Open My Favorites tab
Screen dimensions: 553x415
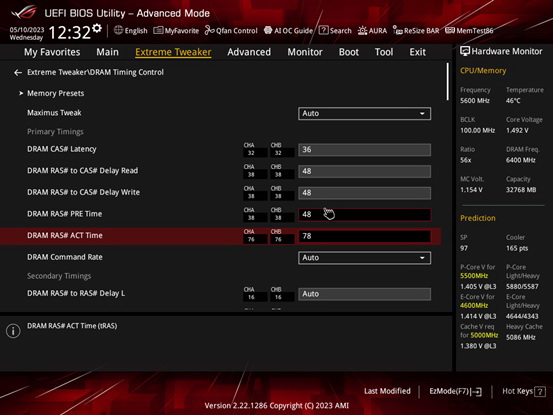click(x=52, y=52)
